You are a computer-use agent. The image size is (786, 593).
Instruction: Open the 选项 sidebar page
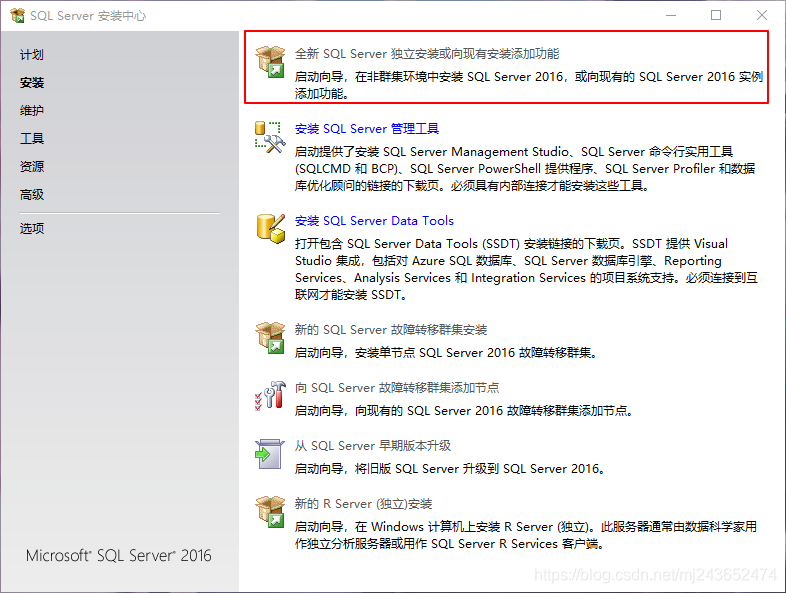pyautogui.click(x=32, y=229)
